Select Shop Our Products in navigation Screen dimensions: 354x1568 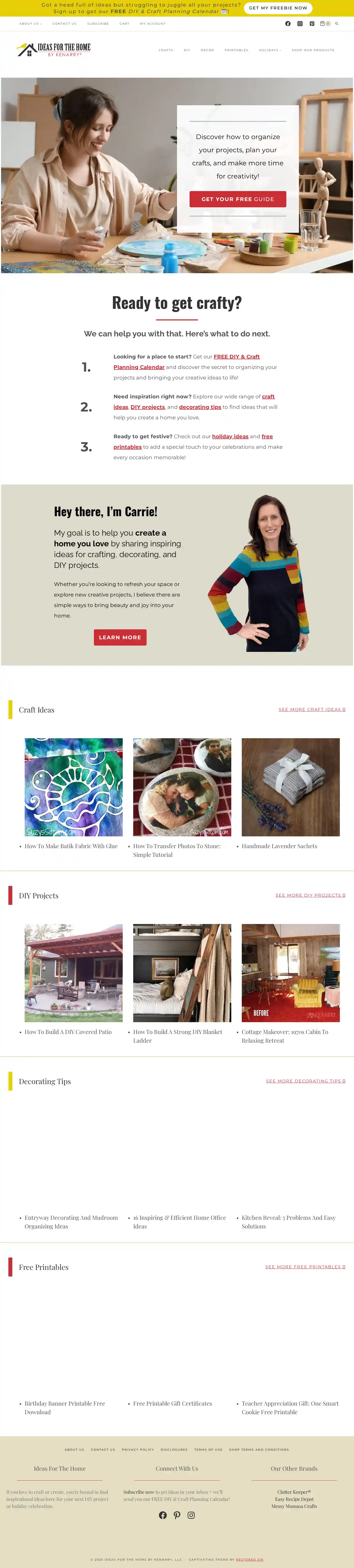click(313, 50)
